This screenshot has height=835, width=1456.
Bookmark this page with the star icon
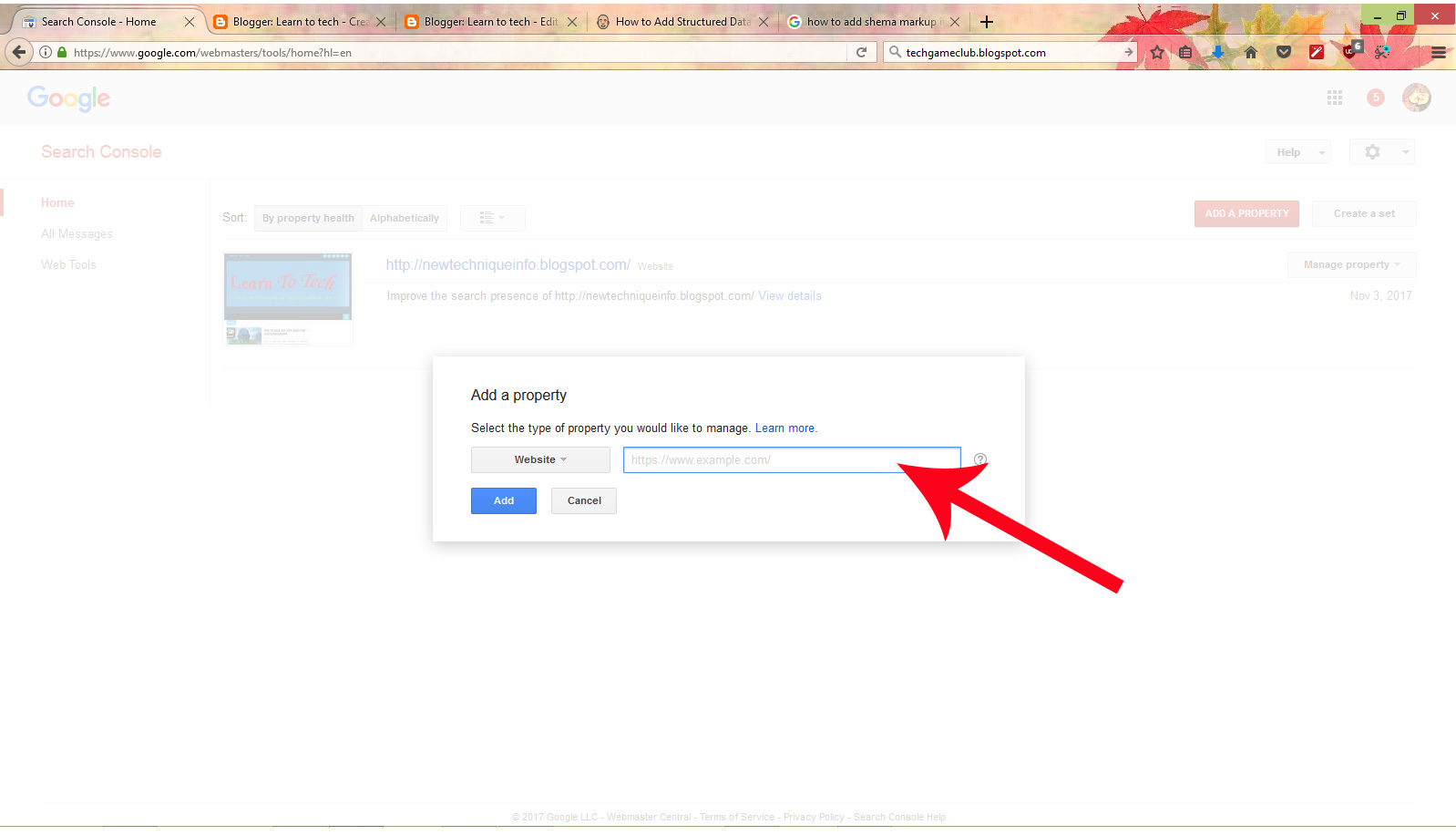1157,53
